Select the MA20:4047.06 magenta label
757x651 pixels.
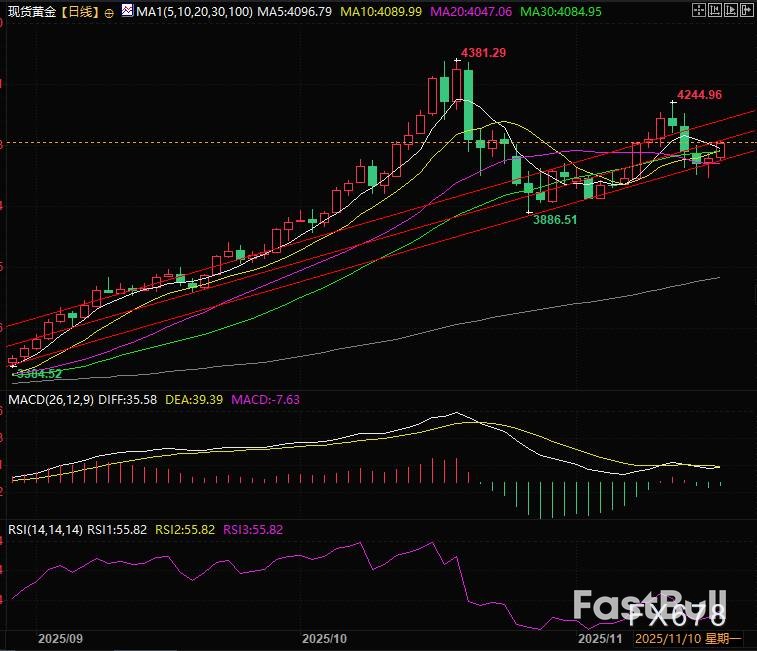point(470,12)
